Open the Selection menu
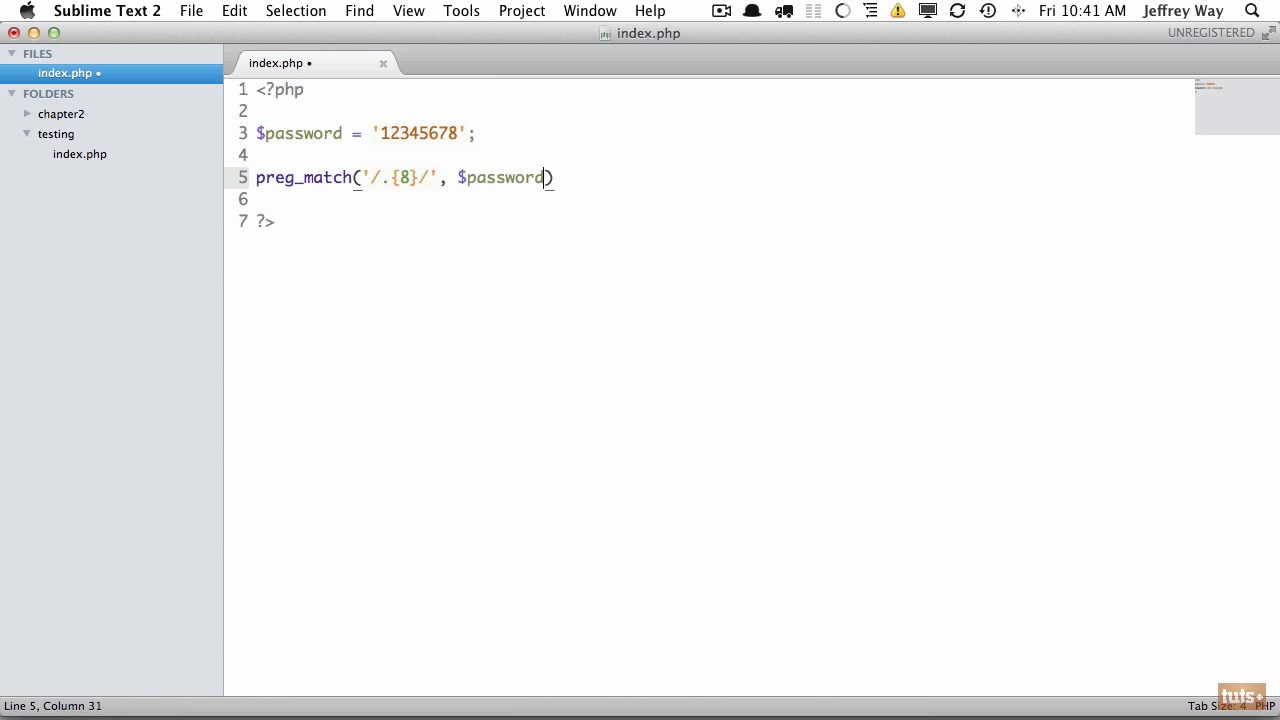This screenshot has width=1280, height=720. [x=296, y=11]
